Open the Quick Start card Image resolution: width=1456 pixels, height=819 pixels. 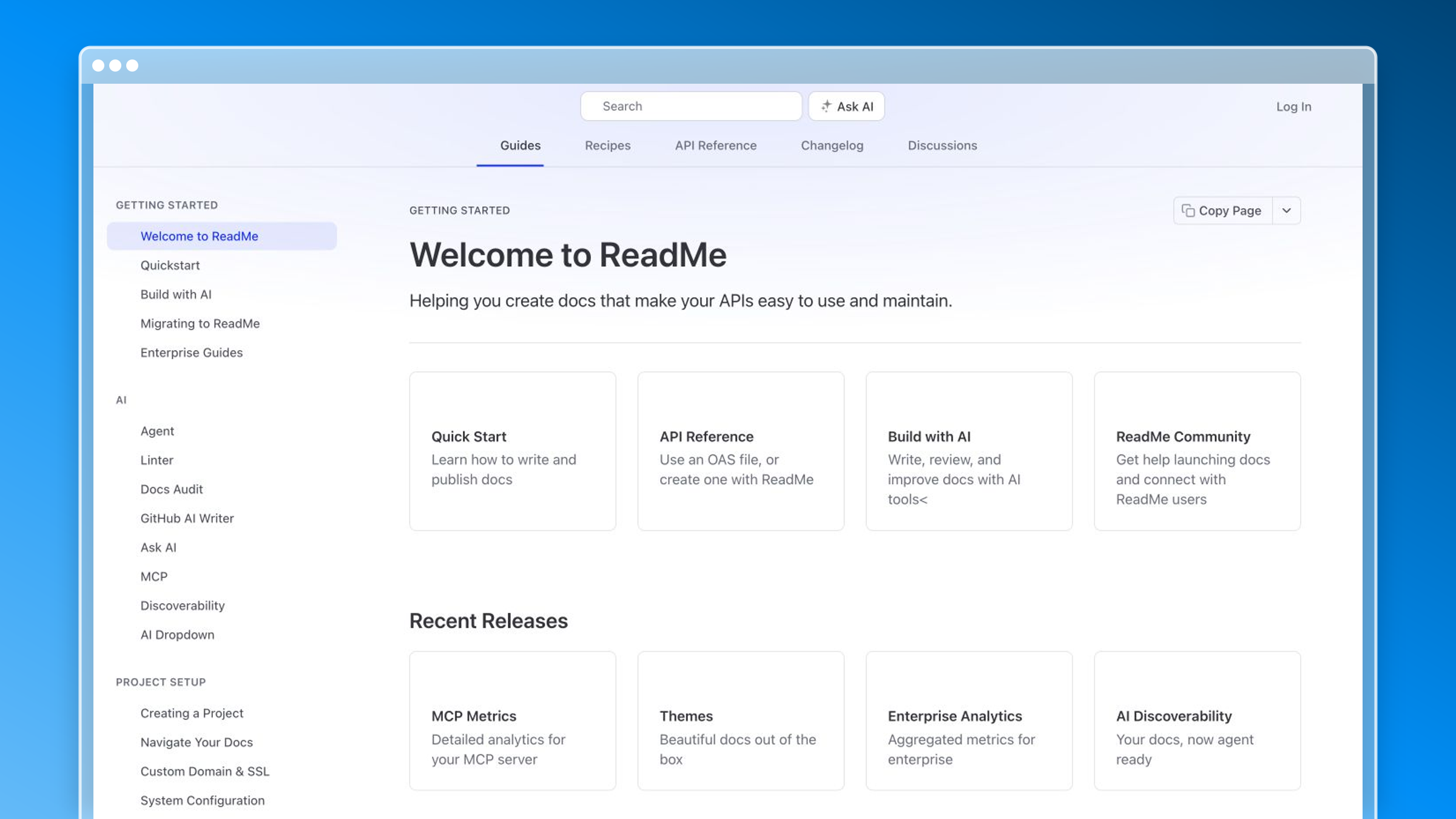pos(513,451)
